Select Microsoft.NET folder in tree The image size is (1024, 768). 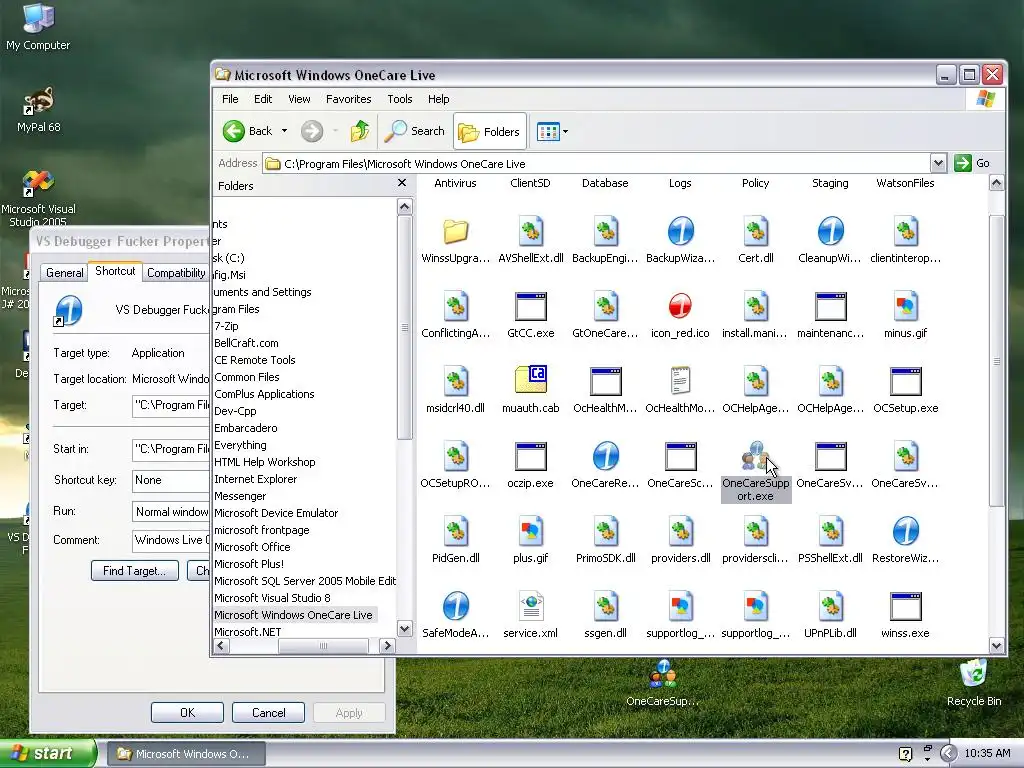(x=248, y=632)
